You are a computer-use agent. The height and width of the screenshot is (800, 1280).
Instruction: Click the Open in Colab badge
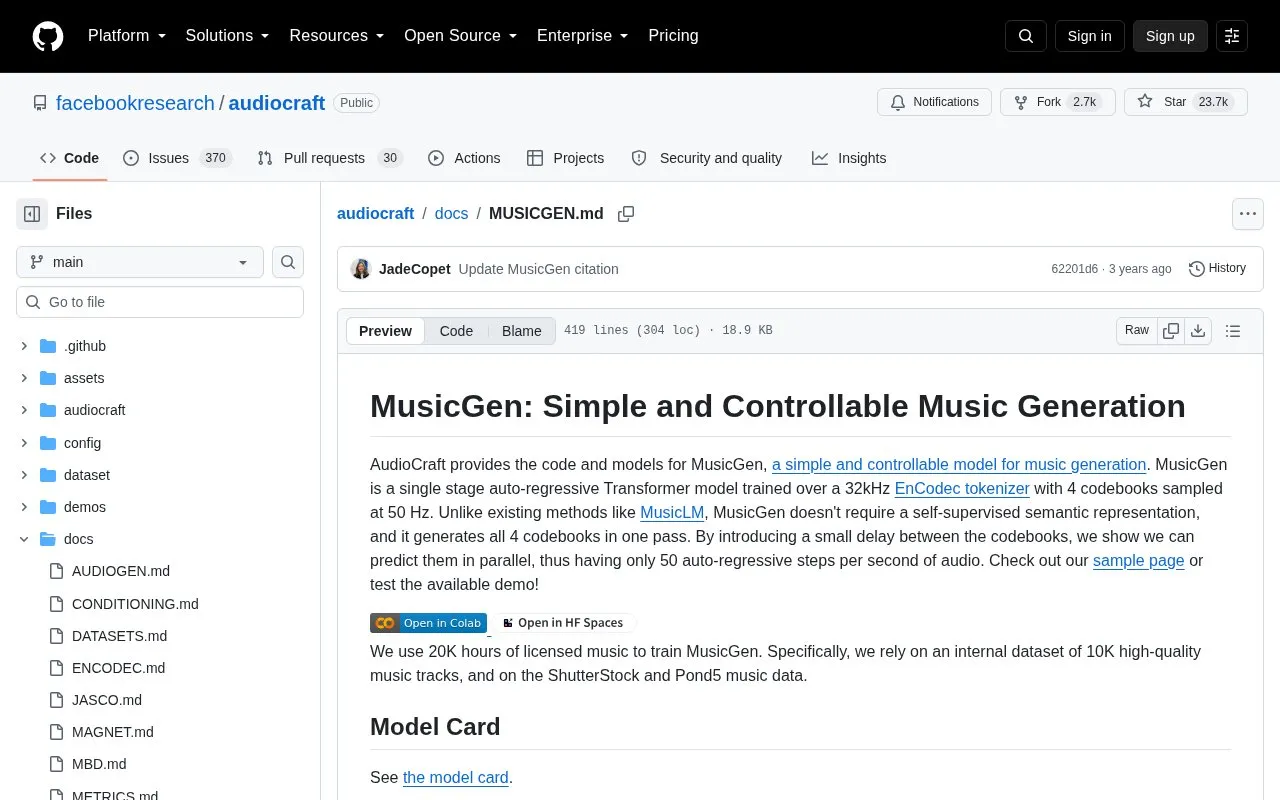tap(428, 623)
